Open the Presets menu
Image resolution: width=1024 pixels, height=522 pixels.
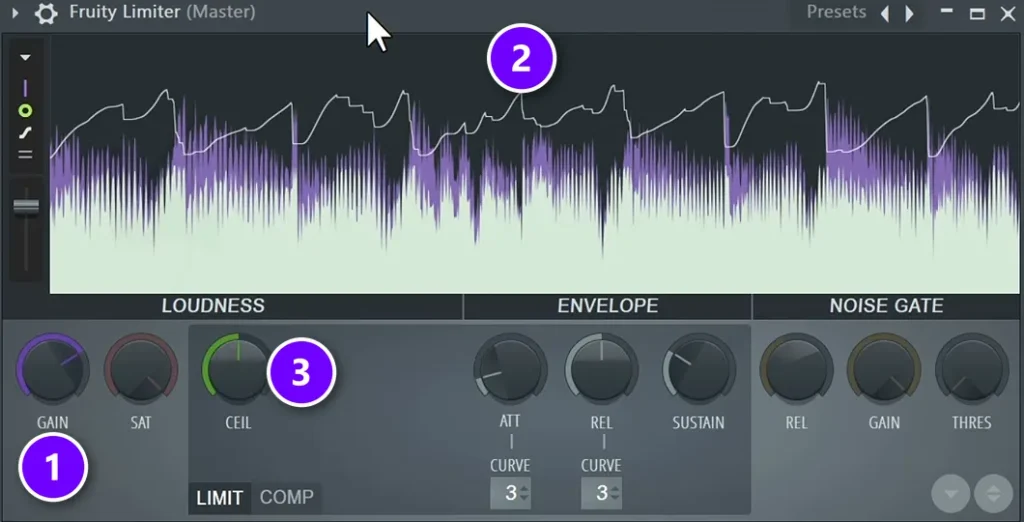click(836, 12)
